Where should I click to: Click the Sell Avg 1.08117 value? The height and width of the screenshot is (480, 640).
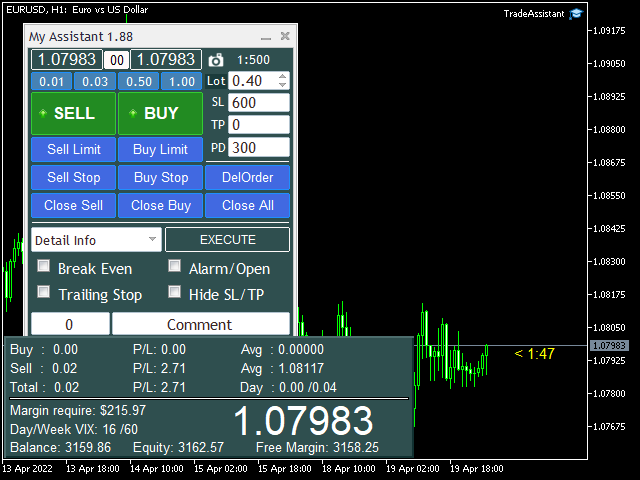pos(301,368)
